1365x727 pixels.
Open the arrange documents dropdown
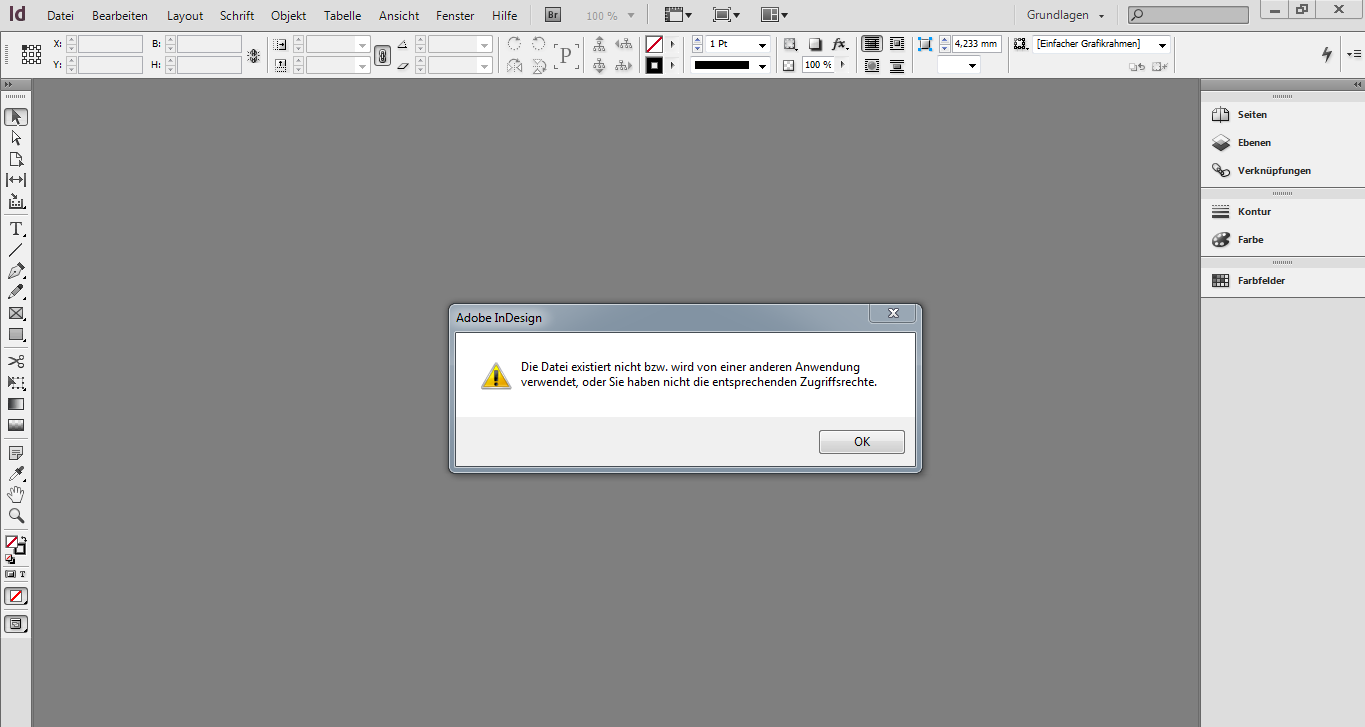pyautogui.click(x=774, y=15)
